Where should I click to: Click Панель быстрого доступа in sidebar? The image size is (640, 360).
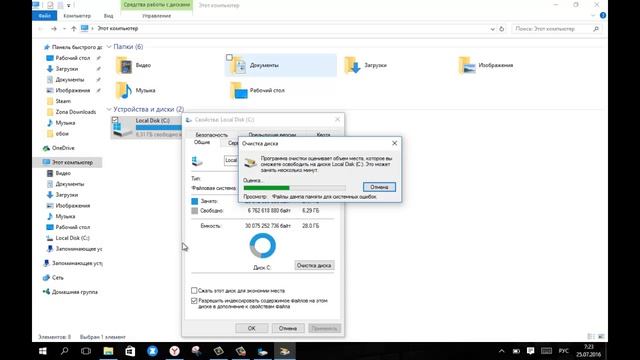77,47
